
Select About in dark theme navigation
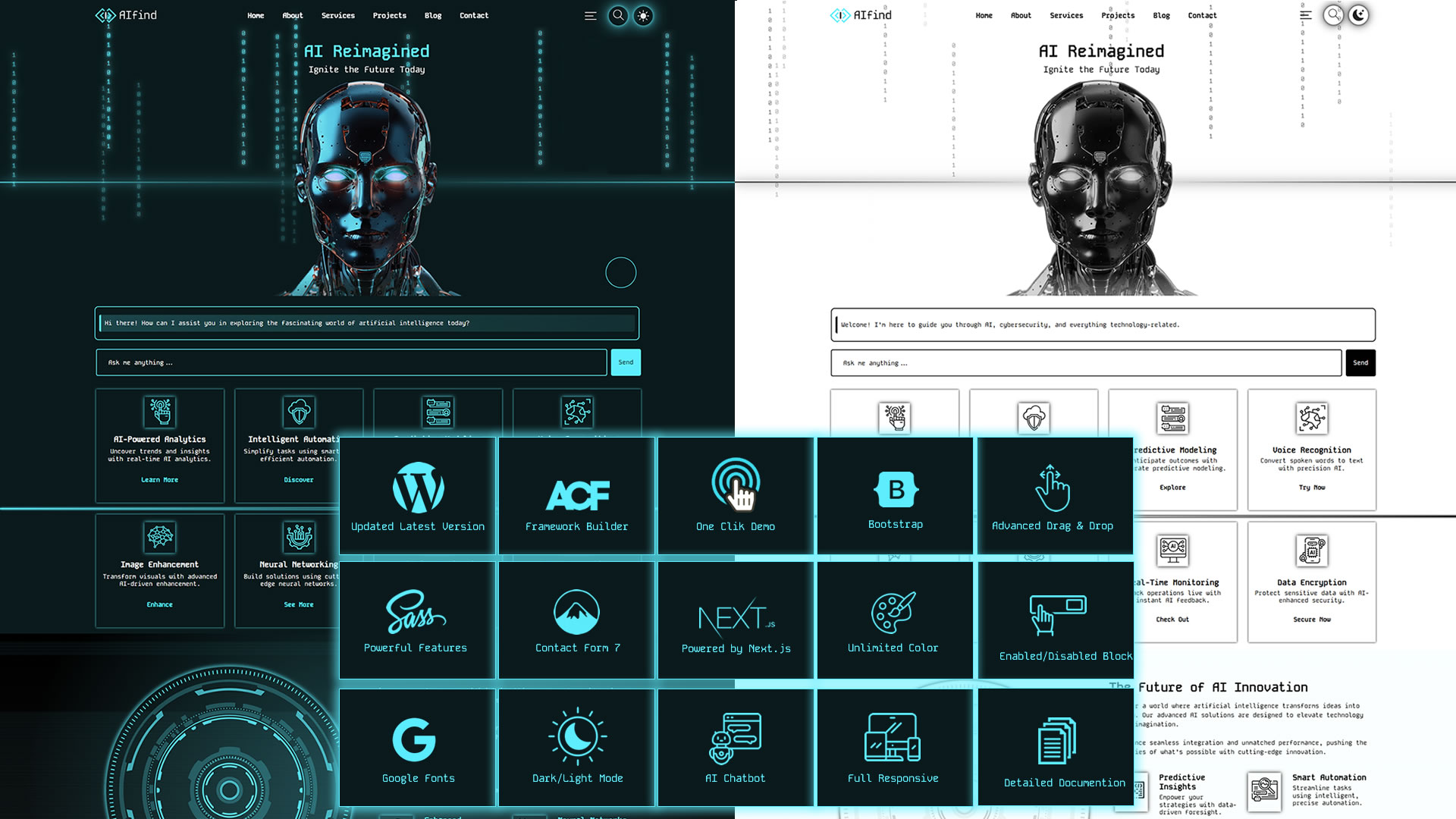click(293, 15)
